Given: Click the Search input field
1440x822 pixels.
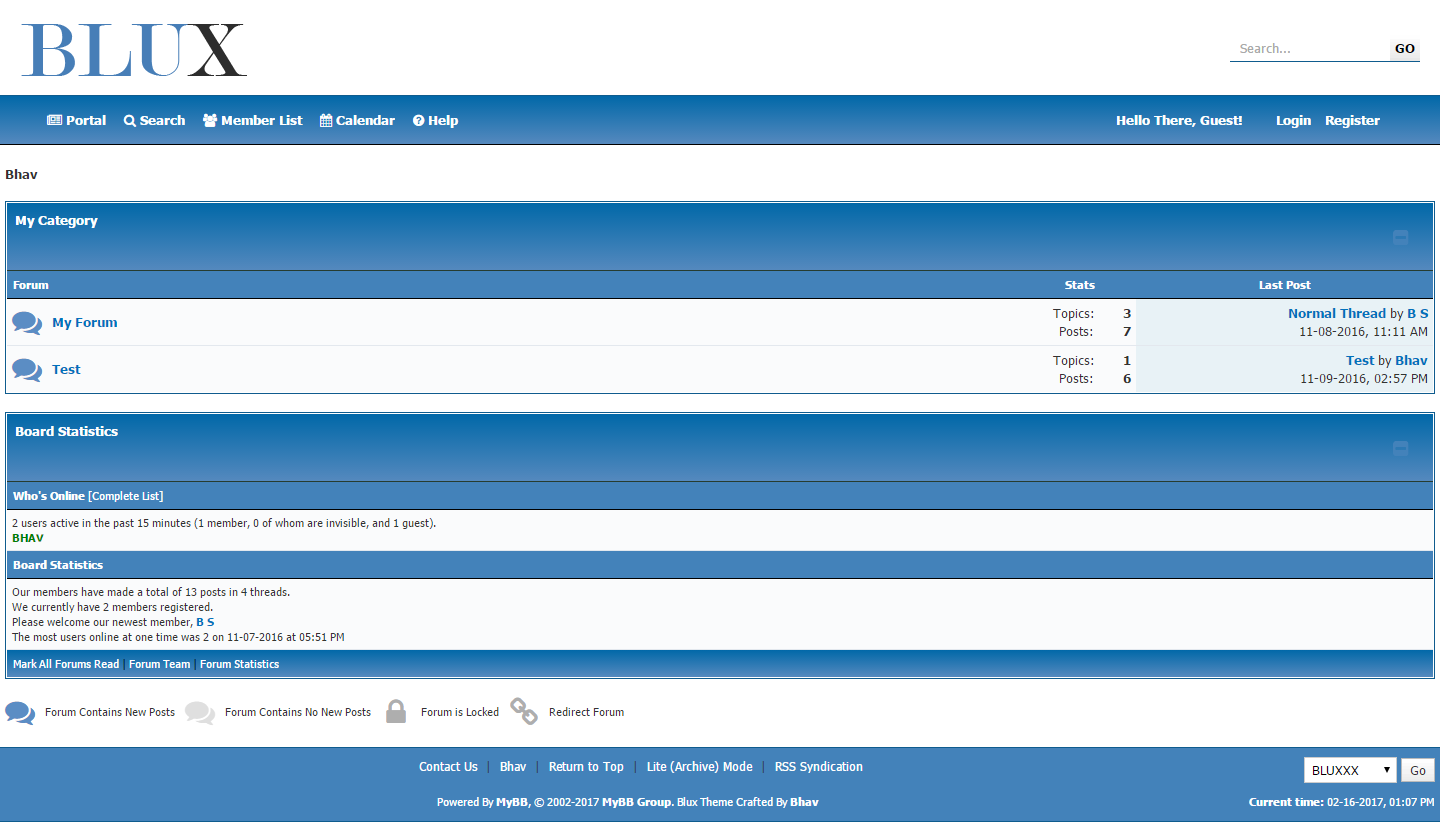Looking at the screenshot, I should click(x=1309, y=49).
